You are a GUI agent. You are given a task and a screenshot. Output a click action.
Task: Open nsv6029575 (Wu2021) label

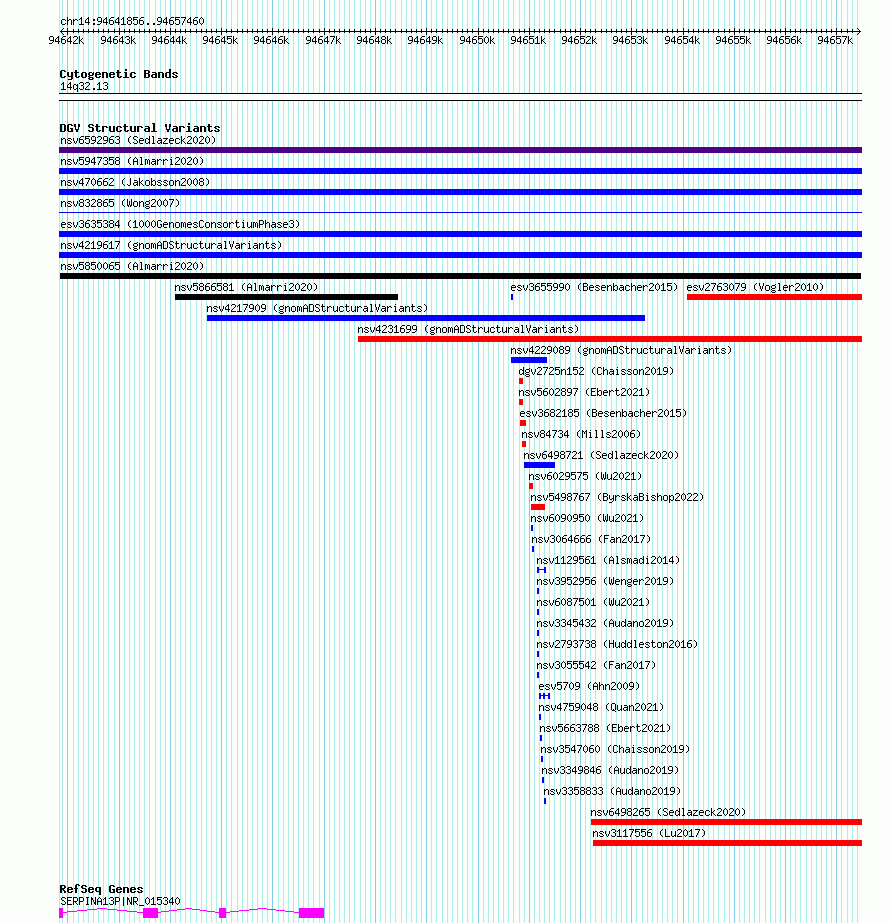click(585, 476)
